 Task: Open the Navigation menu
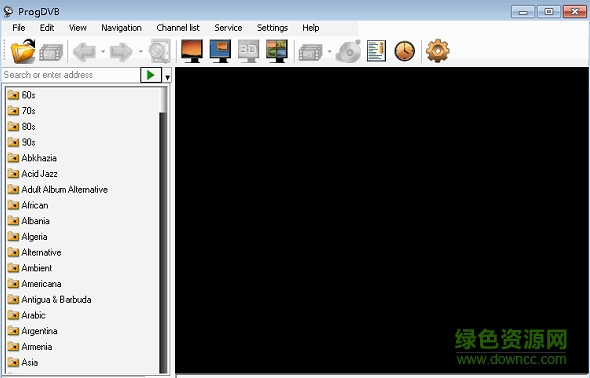point(121,28)
